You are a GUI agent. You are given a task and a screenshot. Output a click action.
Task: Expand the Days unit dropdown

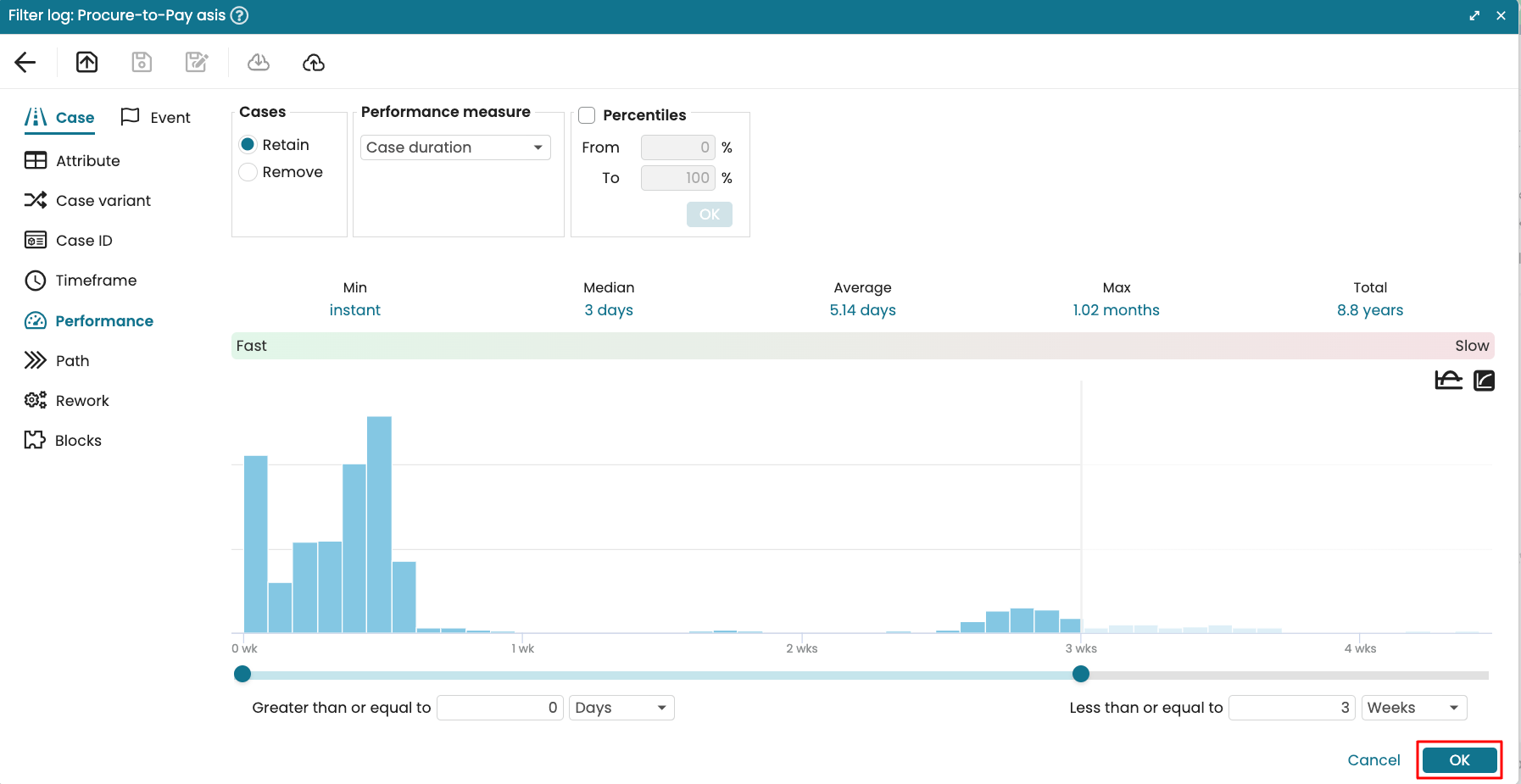(621, 708)
